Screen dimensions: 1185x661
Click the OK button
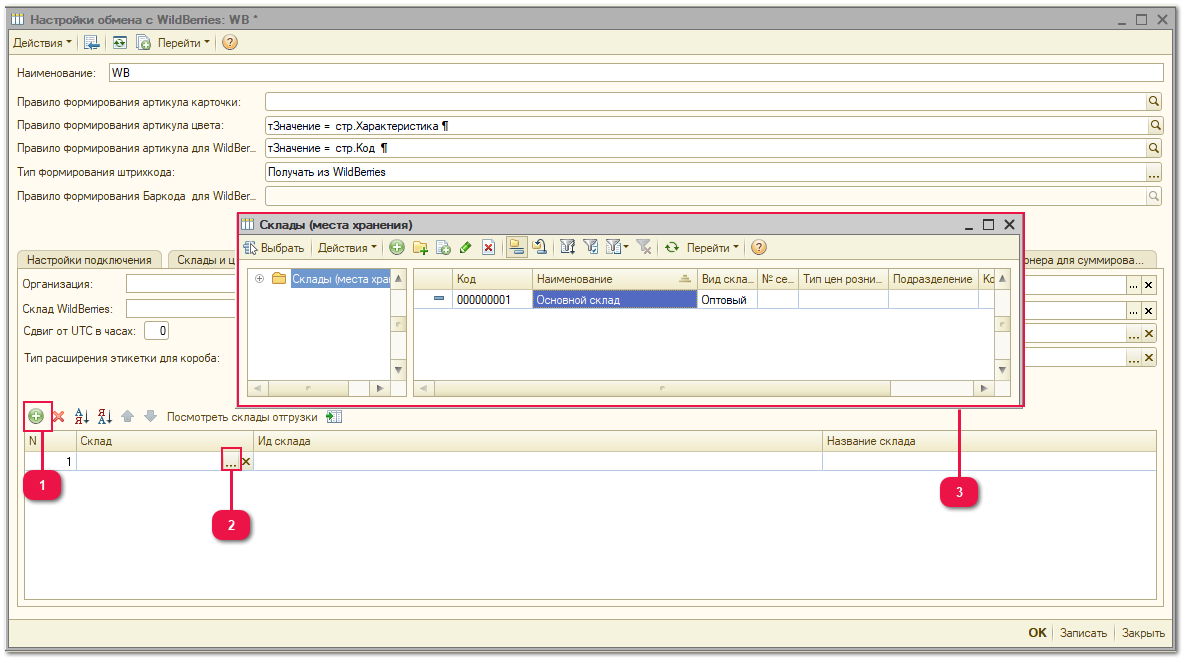[x=1037, y=633]
